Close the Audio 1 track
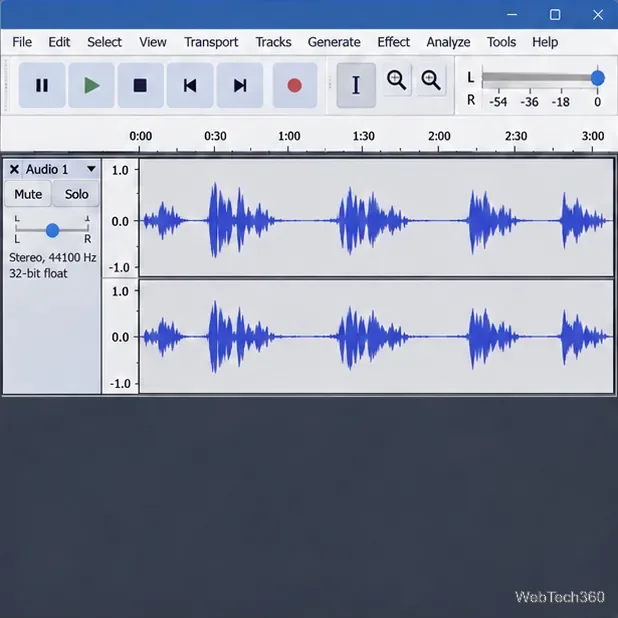618x618 pixels. (x=14, y=169)
